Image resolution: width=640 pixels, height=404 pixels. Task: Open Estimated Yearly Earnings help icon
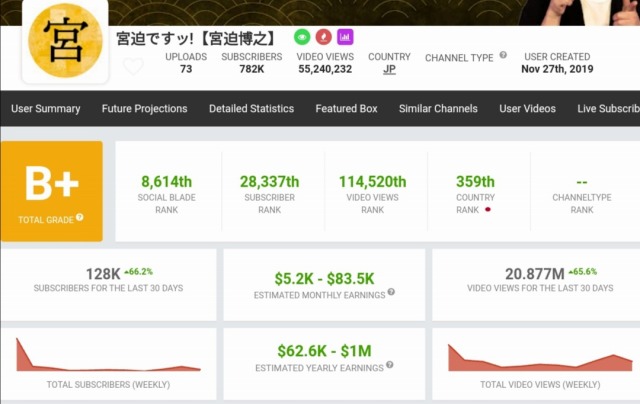click(x=390, y=365)
